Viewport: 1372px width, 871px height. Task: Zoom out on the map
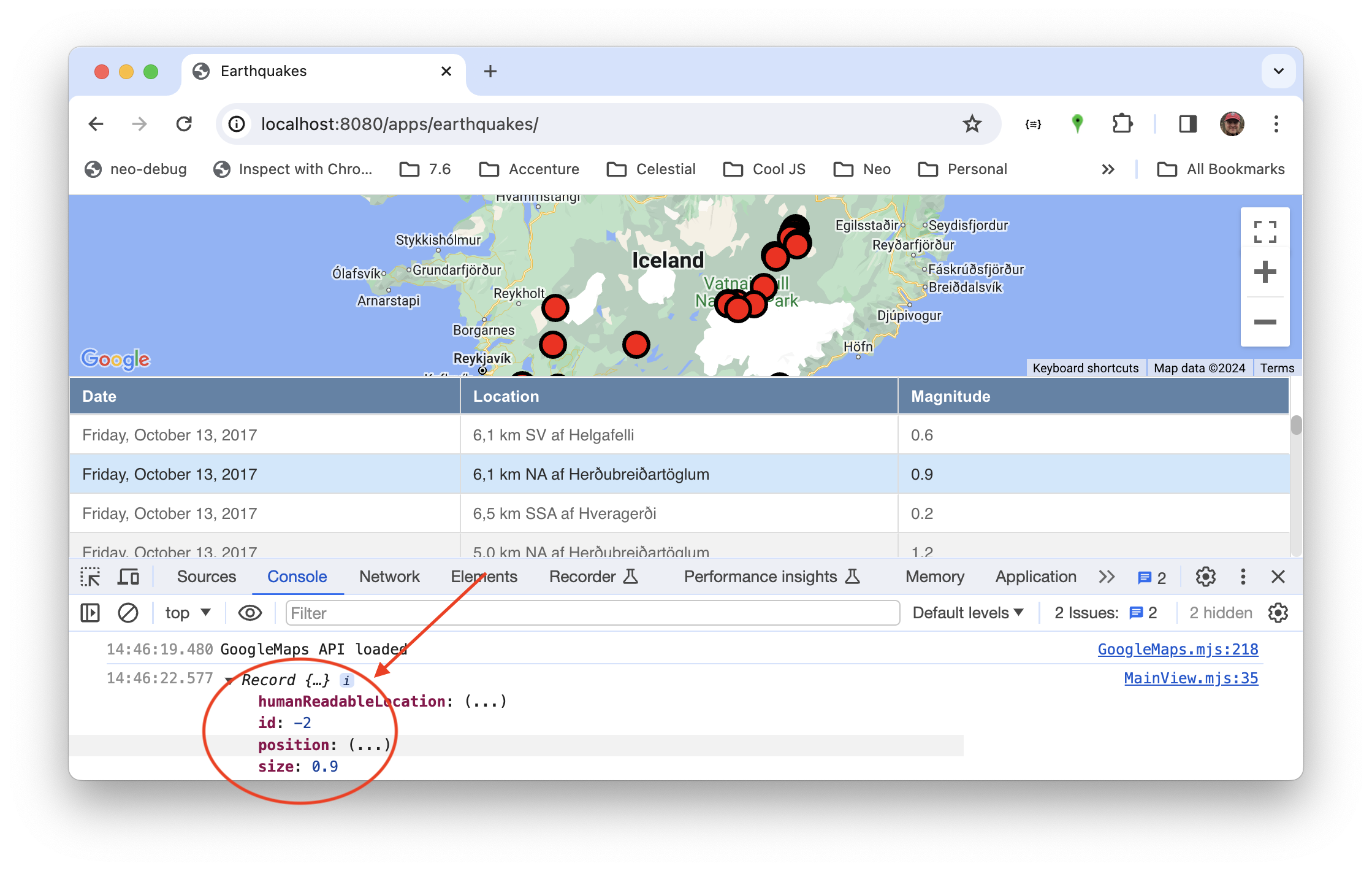[1265, 322]
